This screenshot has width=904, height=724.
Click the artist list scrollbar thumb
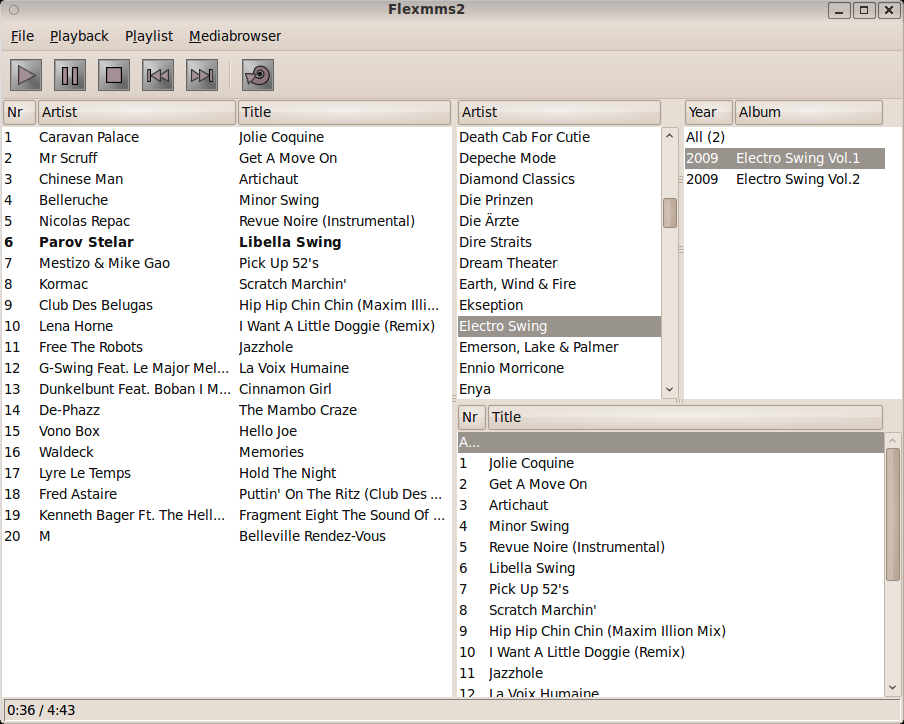pos(669,213)
